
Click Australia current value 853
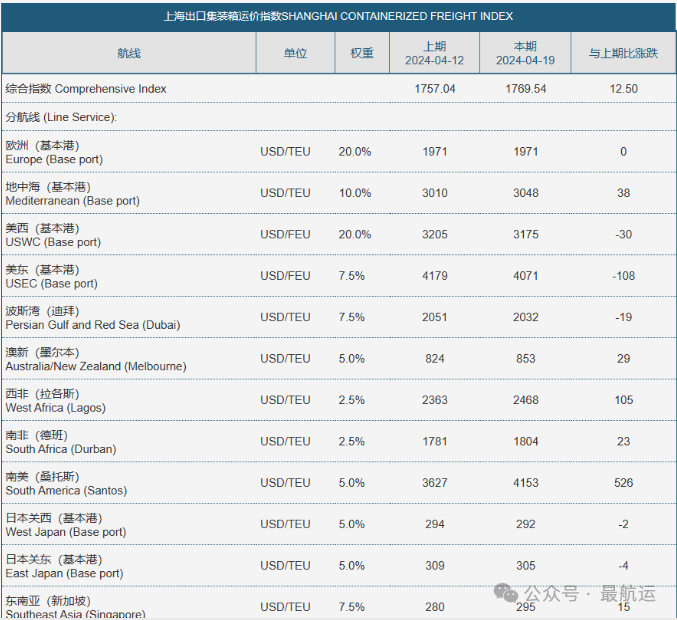[525, 359]
